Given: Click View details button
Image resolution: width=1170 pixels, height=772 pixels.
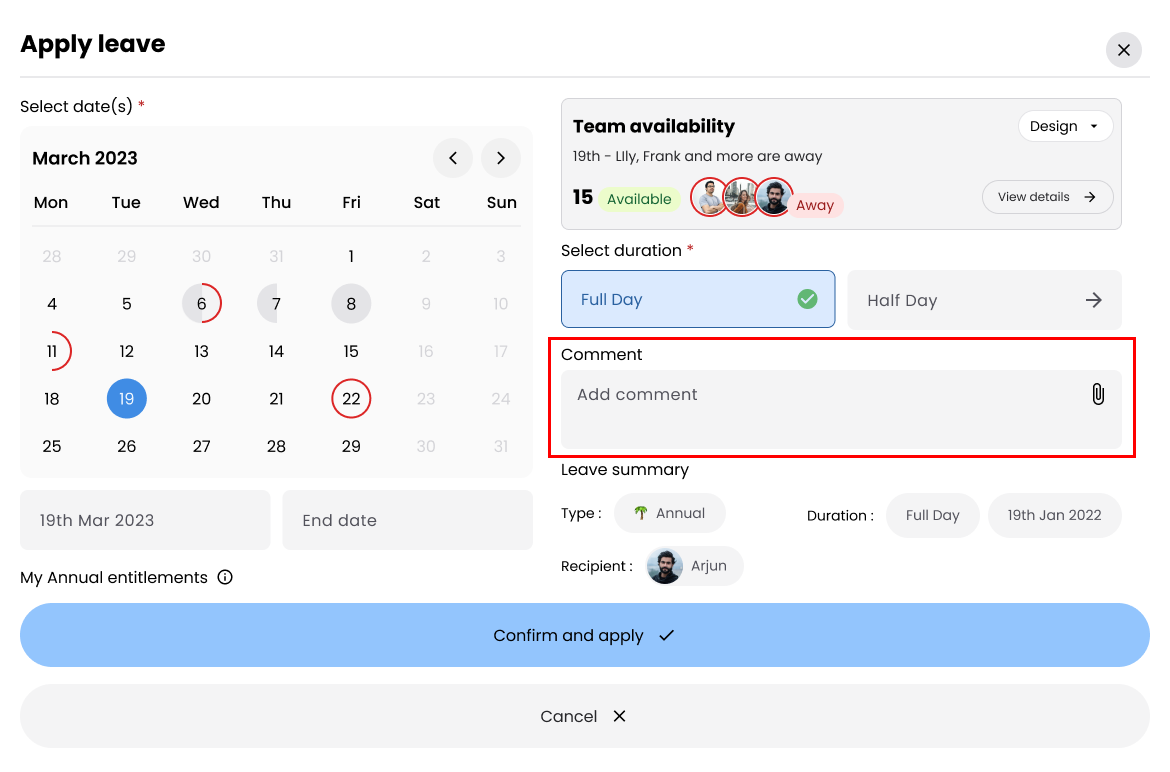Looking at the screenshot, I should coord(1047,197).
